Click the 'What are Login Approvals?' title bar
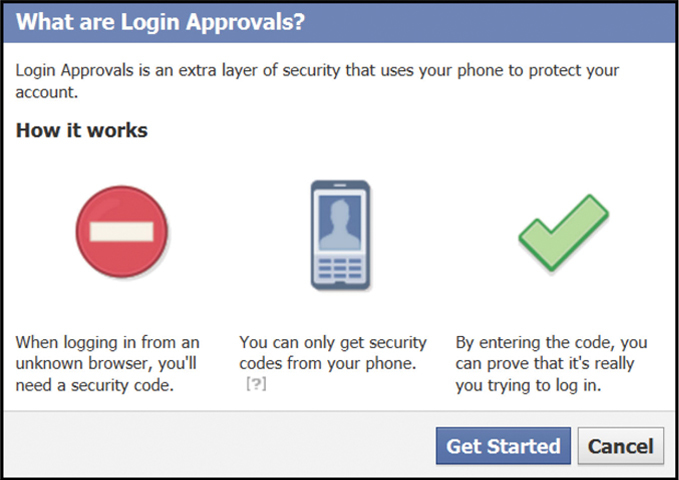 pyautogui.click(x=340, y=22)
